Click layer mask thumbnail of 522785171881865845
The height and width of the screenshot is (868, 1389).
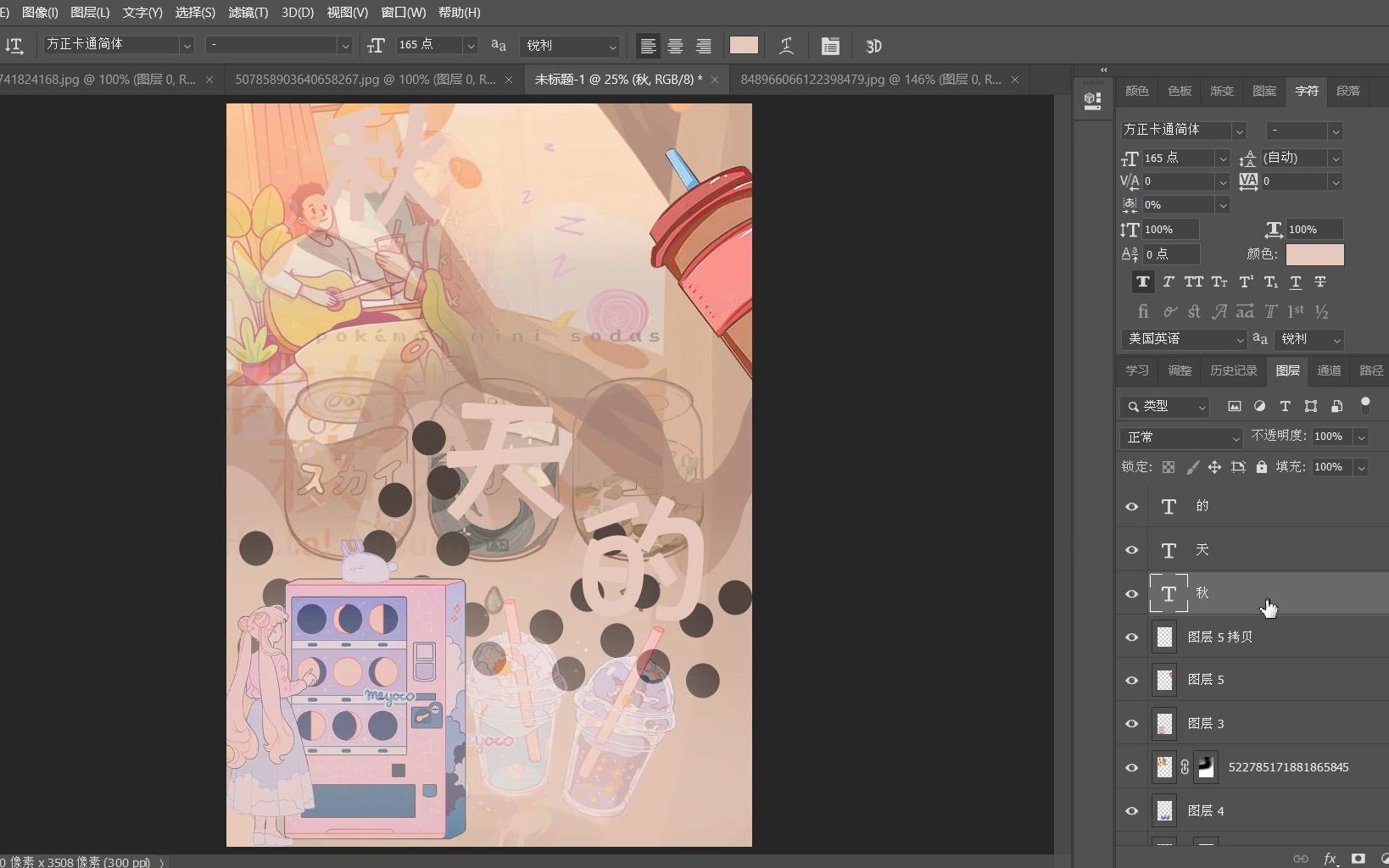pos(1206,767)
